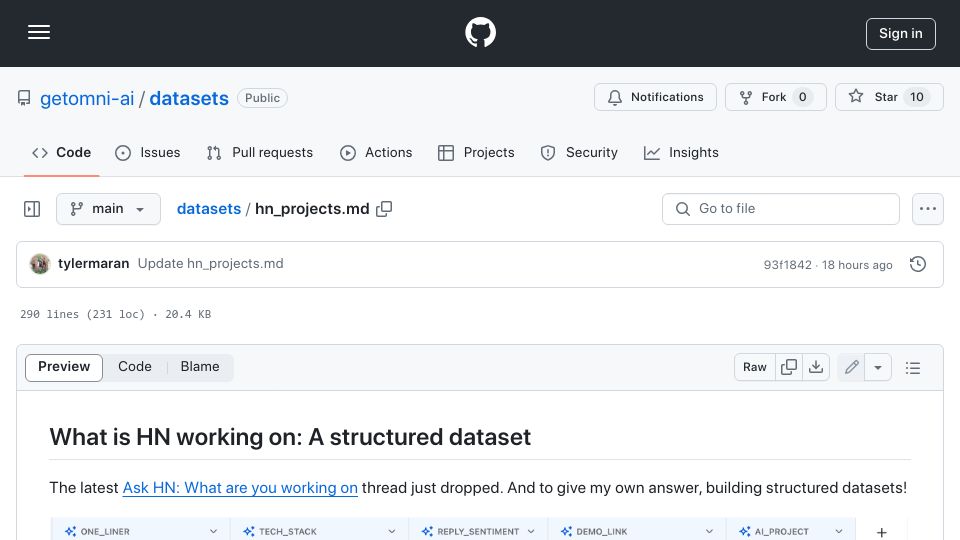This screenshot has height=540, width=960.
Task: Focus the Go to file search field
Action: click(781, 209)
